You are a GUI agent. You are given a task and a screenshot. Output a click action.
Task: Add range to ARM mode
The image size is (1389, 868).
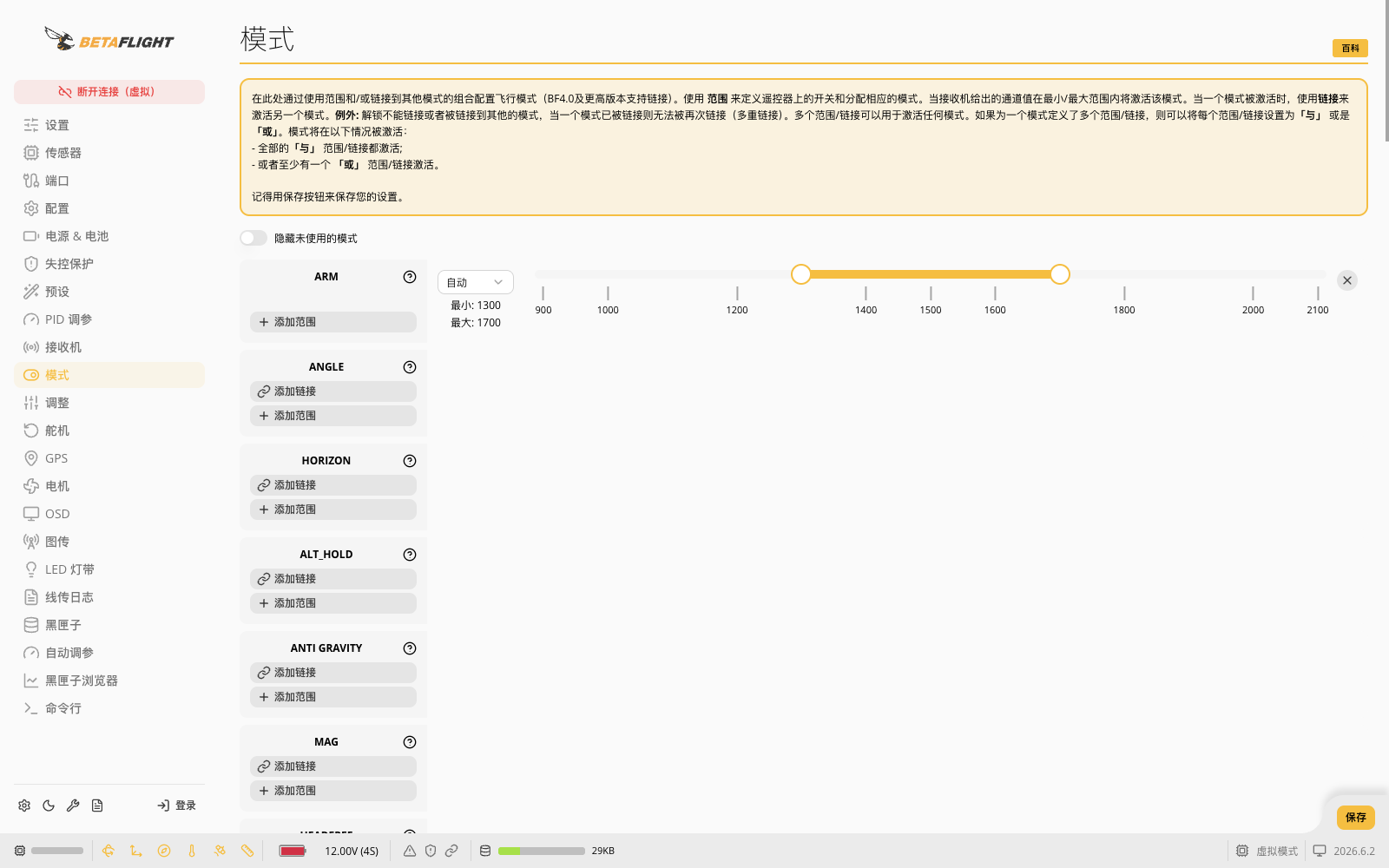333,322
